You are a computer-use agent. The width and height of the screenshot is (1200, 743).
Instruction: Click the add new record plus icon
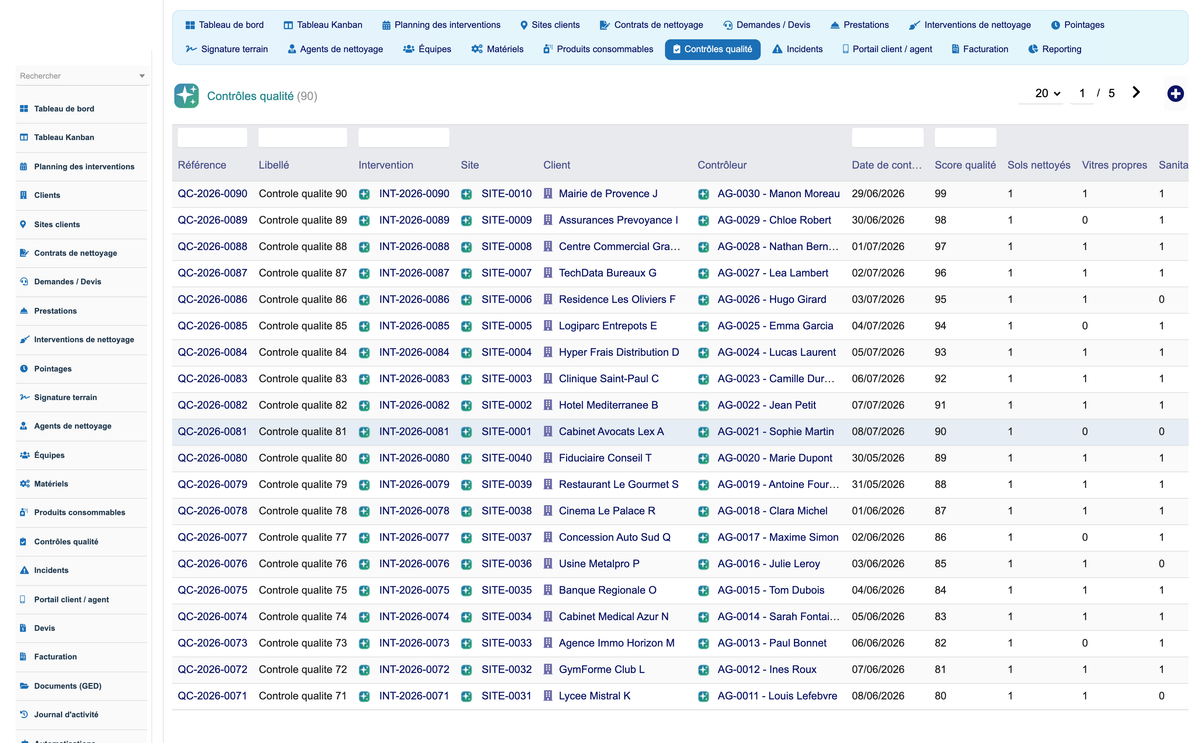[1175, 93]
